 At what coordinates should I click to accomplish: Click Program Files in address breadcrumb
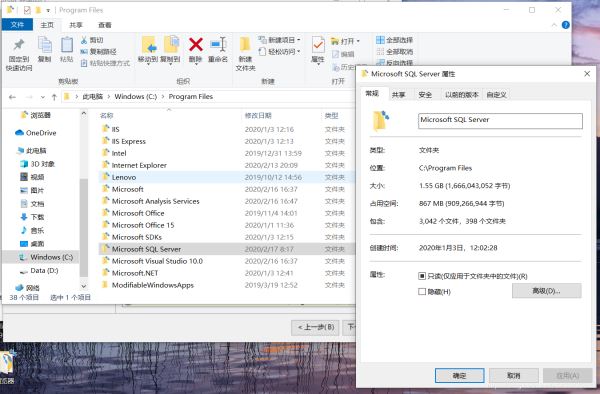click(191, 97)
